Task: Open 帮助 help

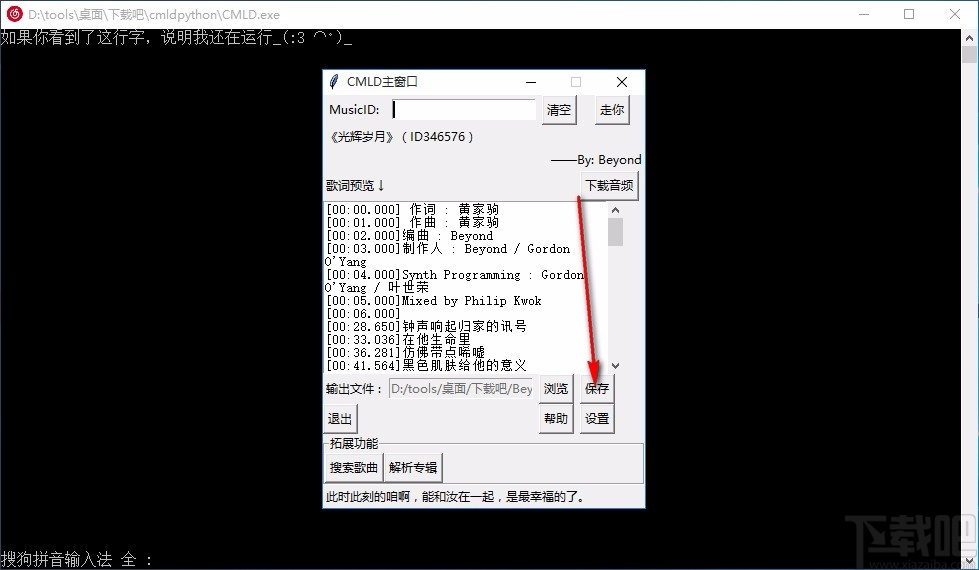Action: point(556,418)
